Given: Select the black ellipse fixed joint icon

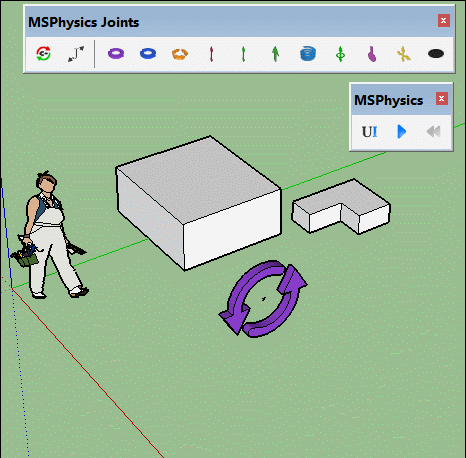Looking at the screenshot, I should (436, 53).
